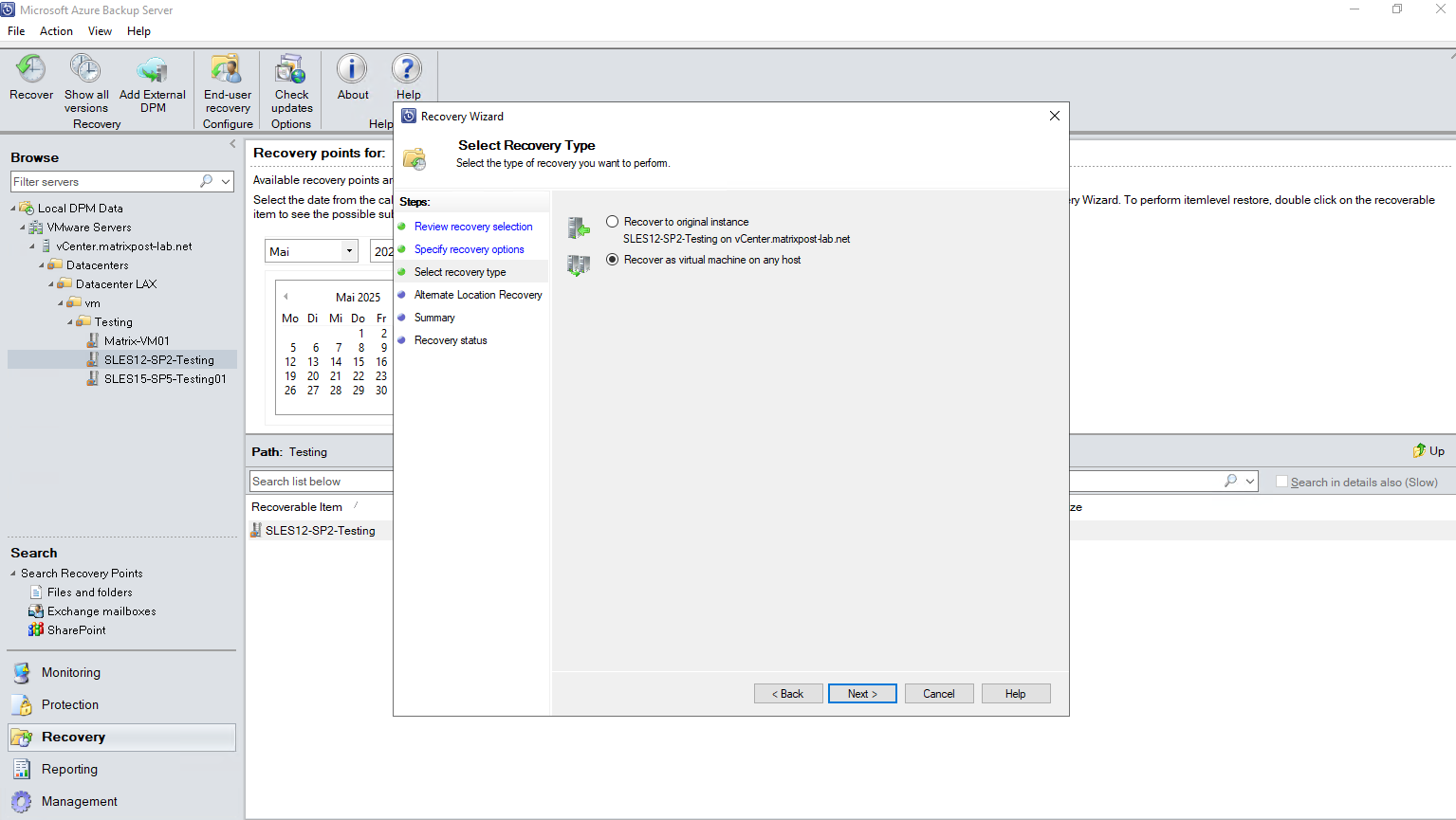Click the Help toolbar icon
The height and width of the screenshot is (820, 1456).
[407, 69]
